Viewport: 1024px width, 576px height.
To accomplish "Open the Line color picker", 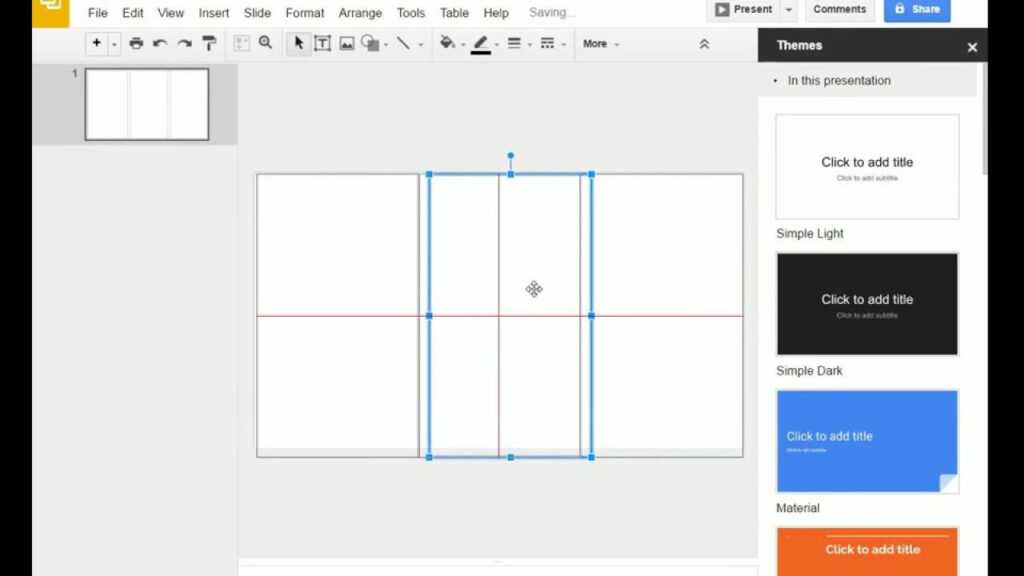I will [481, 43].
